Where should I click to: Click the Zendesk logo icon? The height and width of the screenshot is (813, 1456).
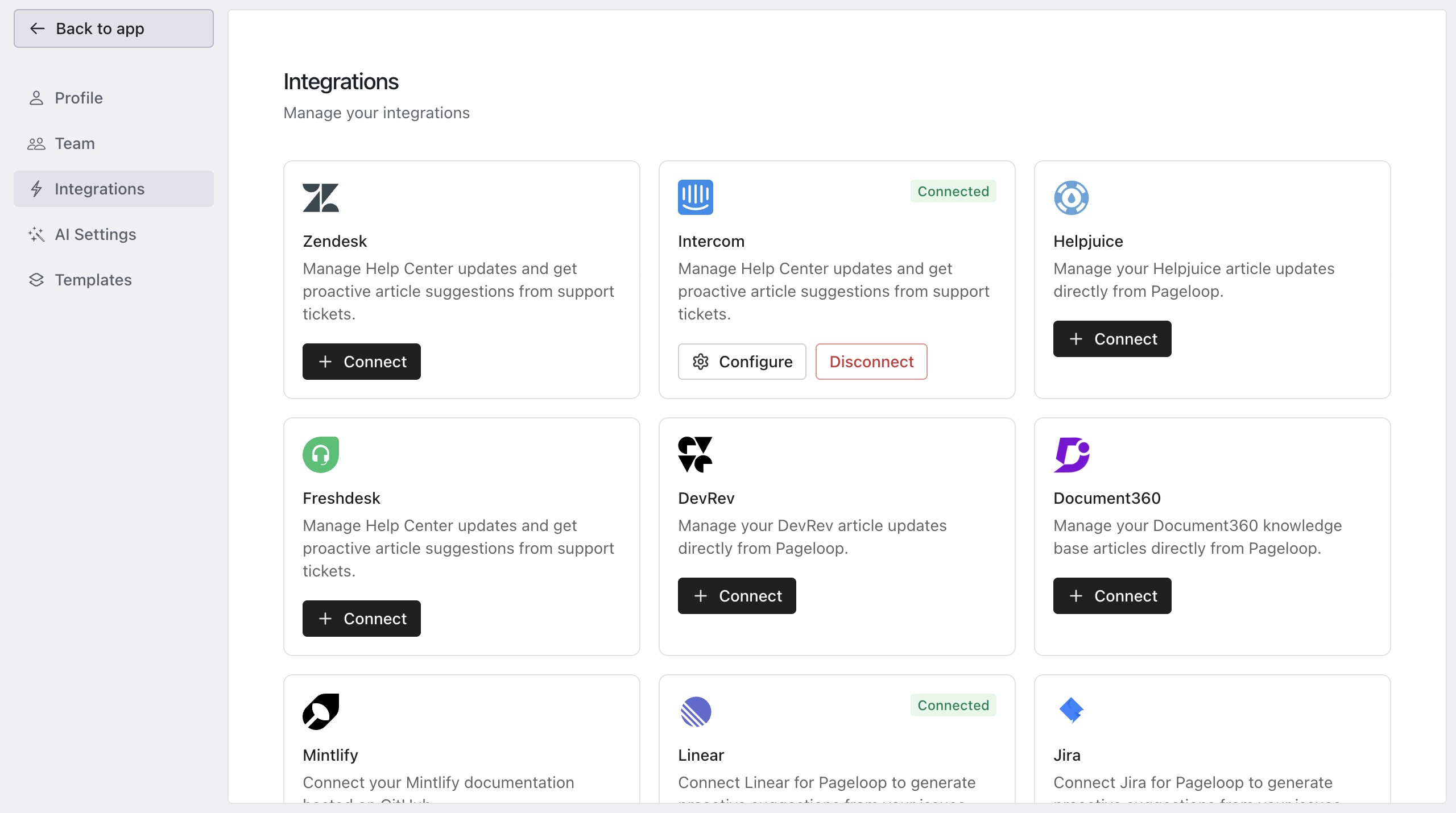tap(321, 198)
